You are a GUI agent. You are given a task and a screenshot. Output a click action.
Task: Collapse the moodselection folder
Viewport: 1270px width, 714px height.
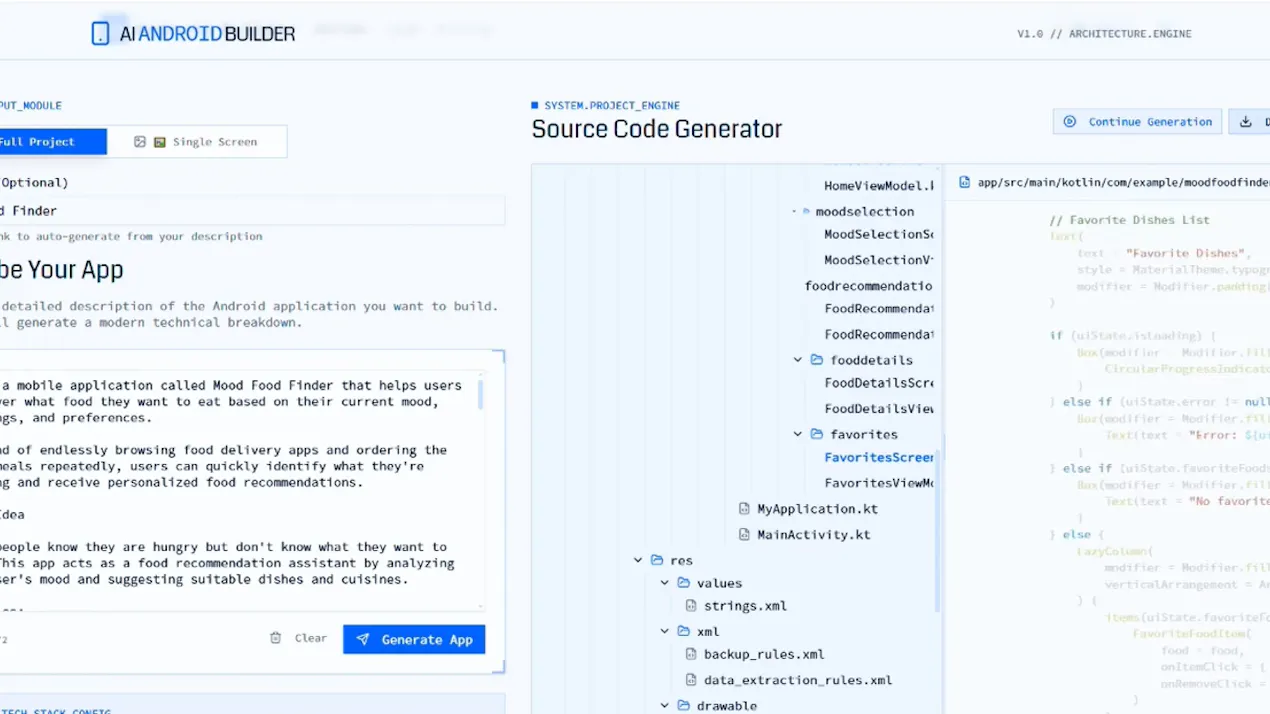[x=794, y=212]
